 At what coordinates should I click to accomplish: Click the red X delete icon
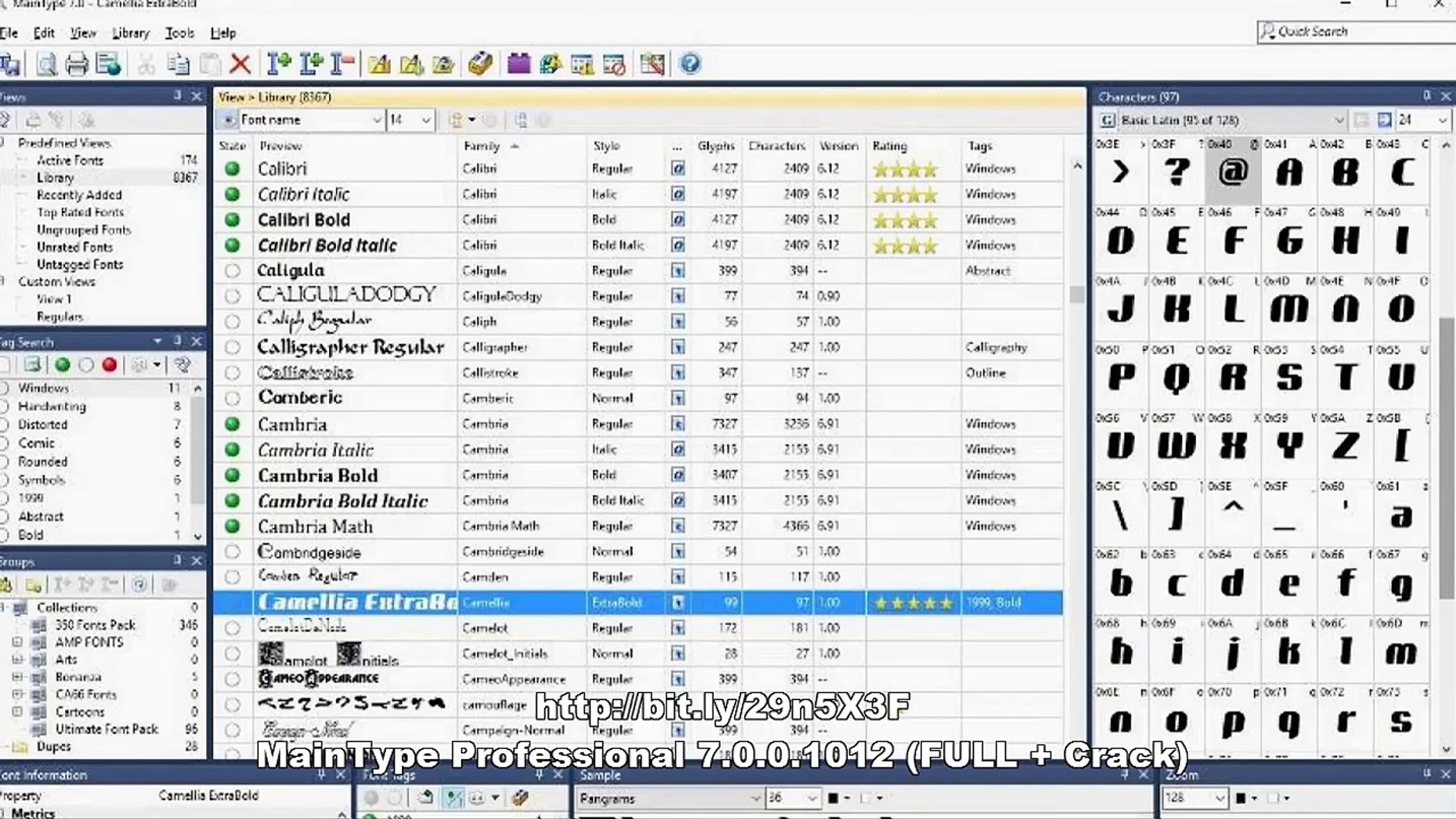[x=240, y=64]
